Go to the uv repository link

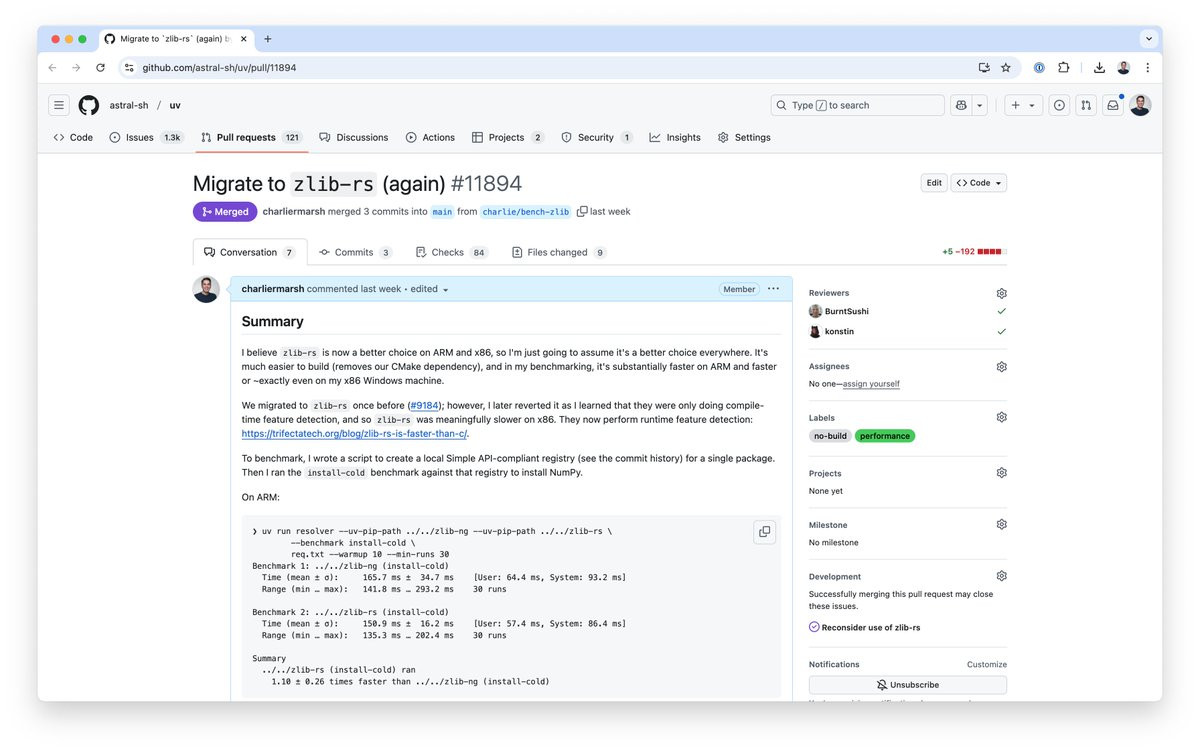click(x=175, y=105)
